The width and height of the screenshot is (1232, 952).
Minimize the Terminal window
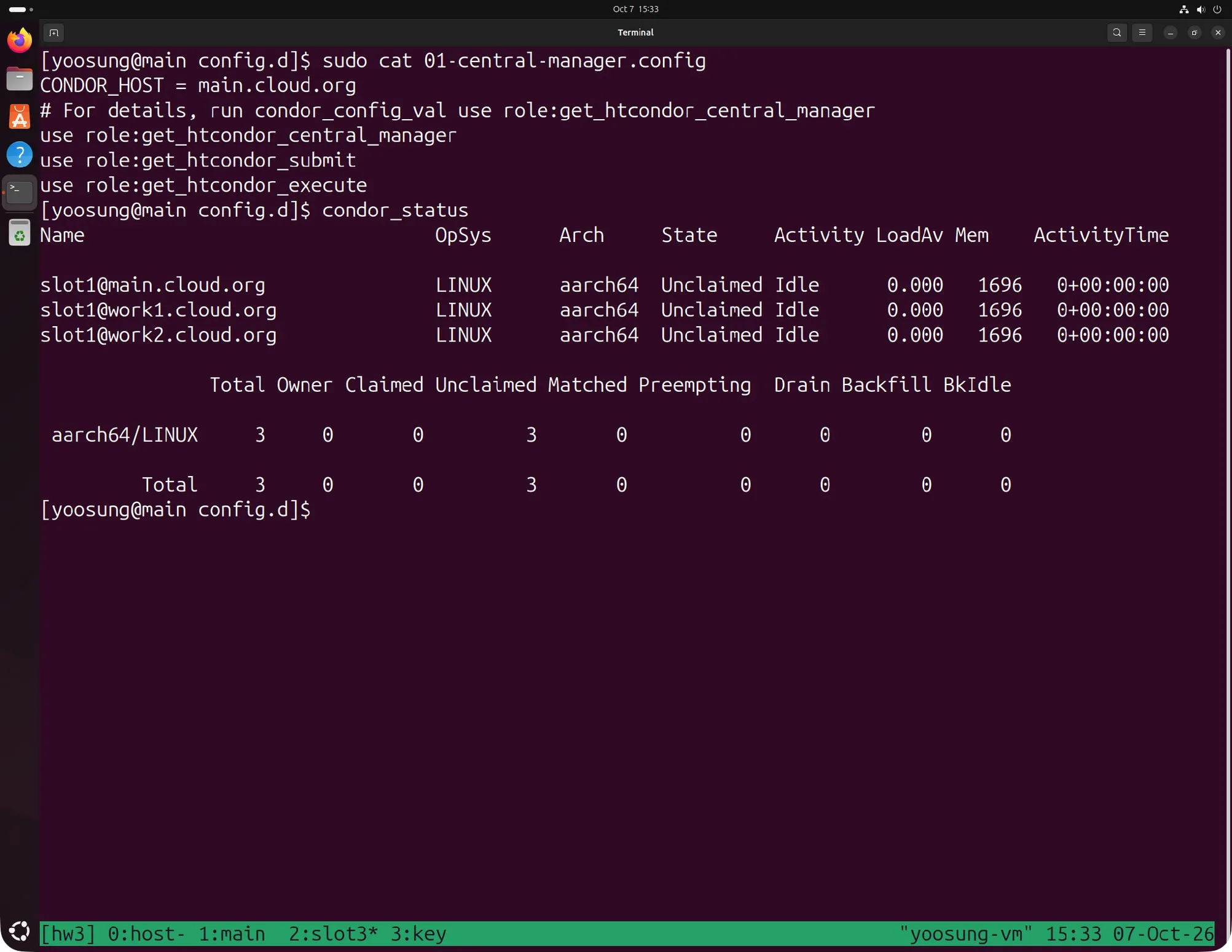(1171, 33)
